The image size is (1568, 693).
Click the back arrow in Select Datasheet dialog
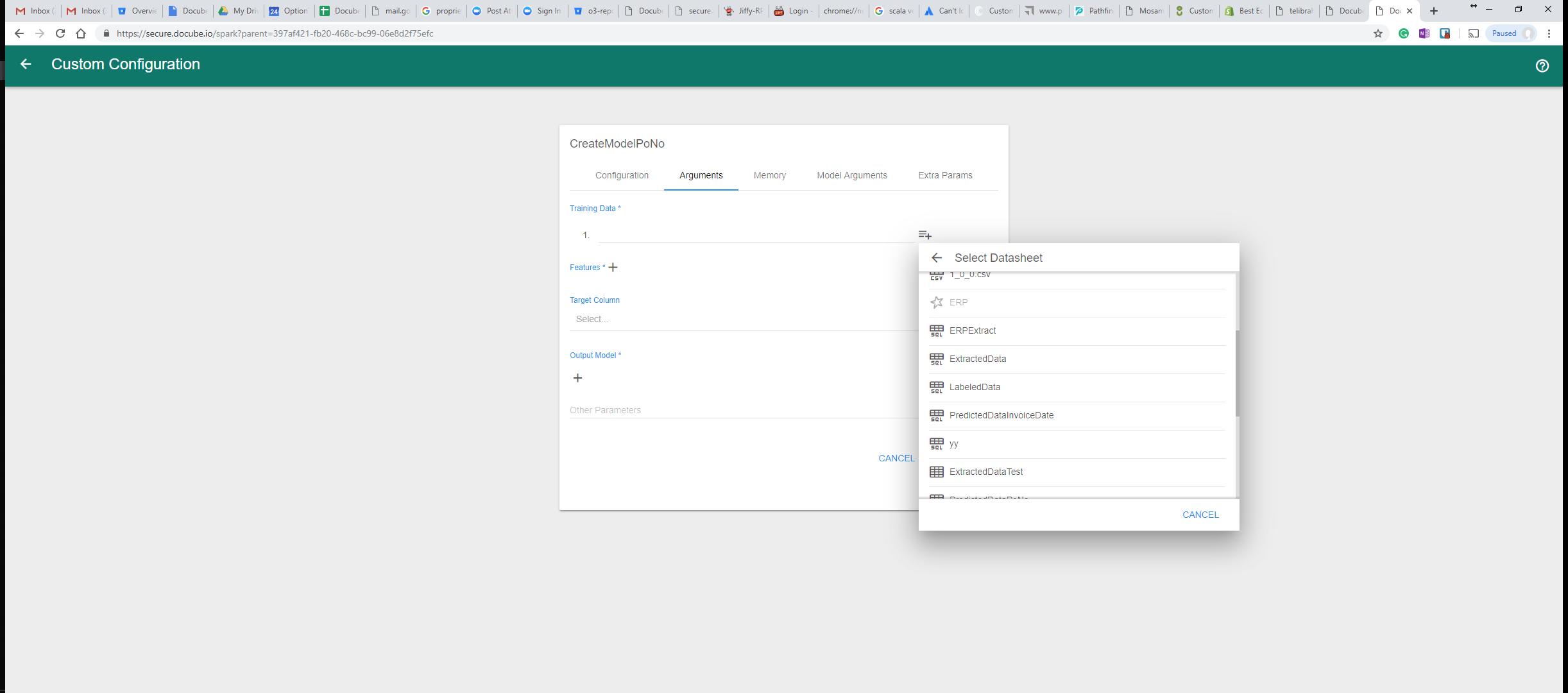pyautogui.click(x=937, y=257)
